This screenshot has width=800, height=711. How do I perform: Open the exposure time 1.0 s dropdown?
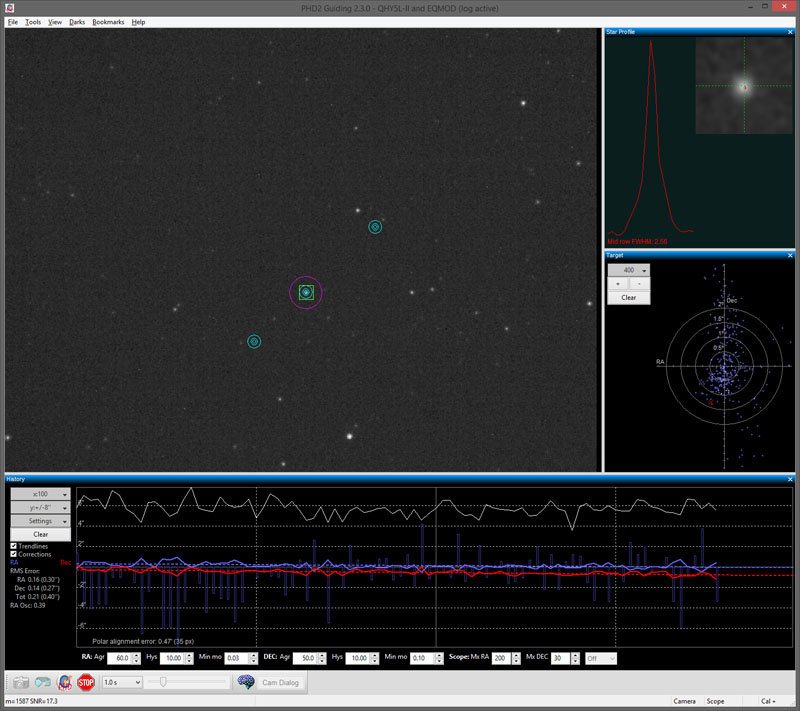click(x=121, y=682)
